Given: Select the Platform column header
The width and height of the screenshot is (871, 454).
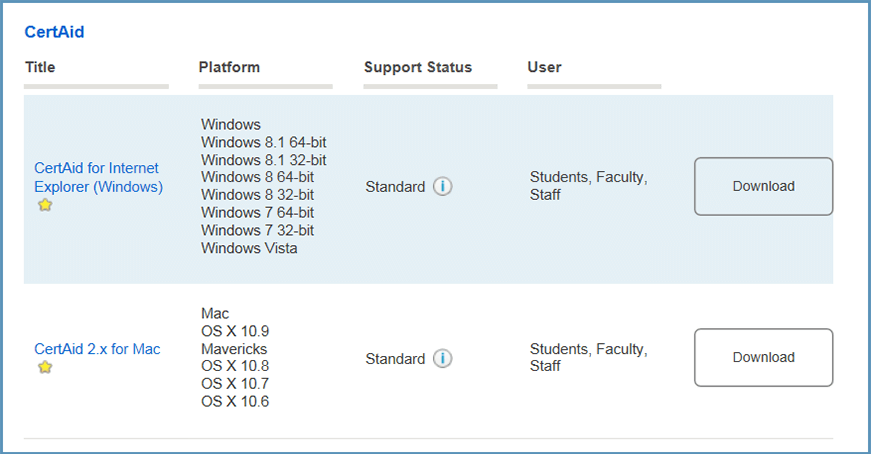Looking at the screenshot, I should 229,67.
